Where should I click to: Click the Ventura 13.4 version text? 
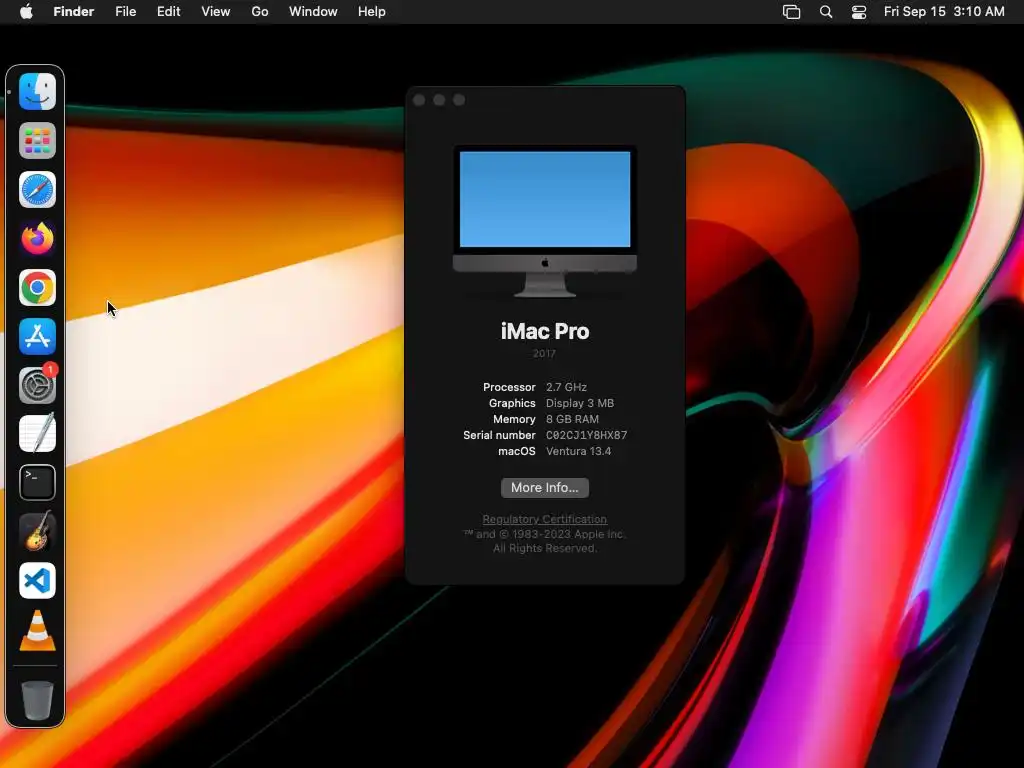(579, 451)
